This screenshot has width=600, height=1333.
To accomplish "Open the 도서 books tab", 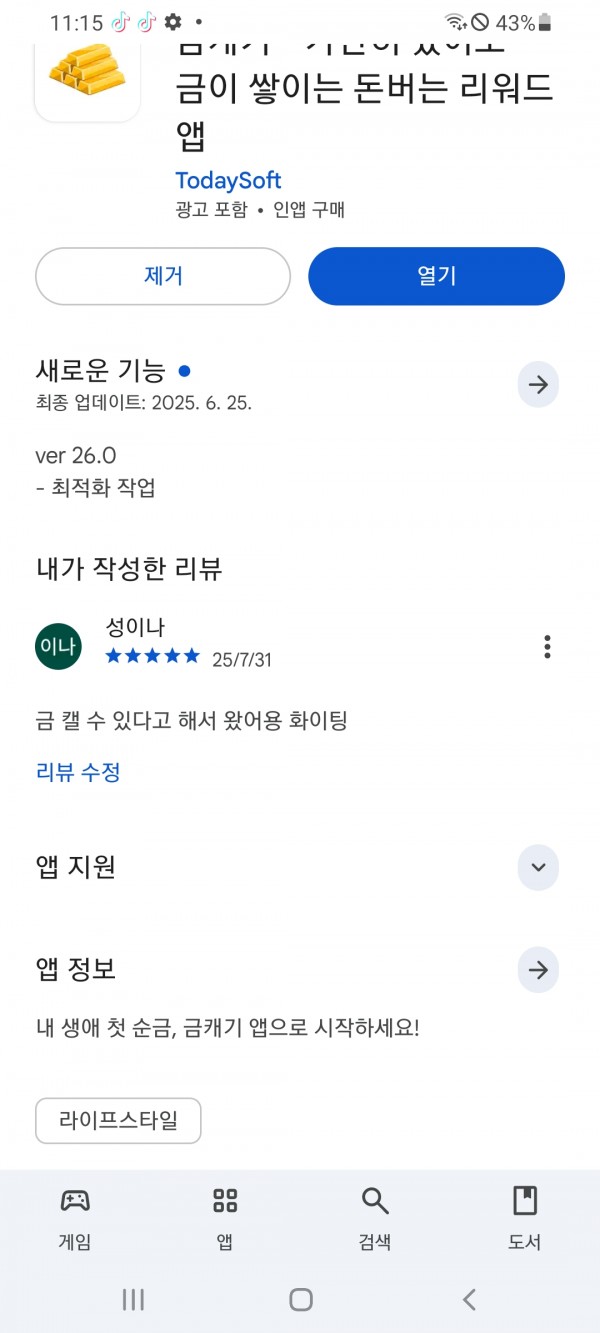I will coord(525,1219).
